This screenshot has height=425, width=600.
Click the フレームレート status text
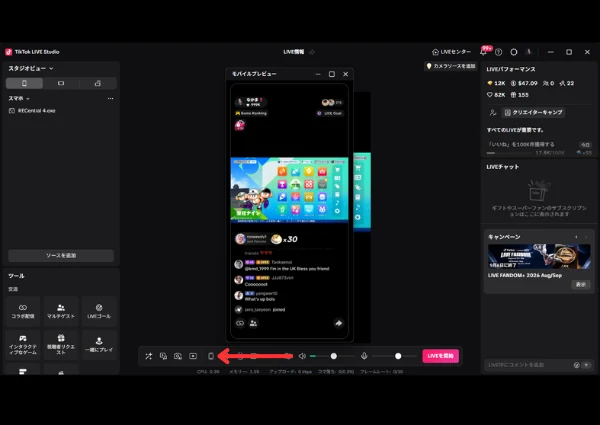click(382, 371)
